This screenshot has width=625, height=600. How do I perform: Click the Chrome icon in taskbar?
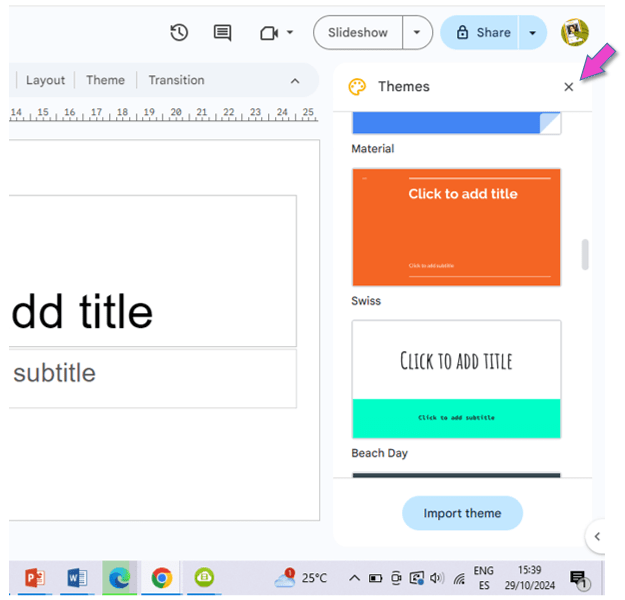coord(161,577)
